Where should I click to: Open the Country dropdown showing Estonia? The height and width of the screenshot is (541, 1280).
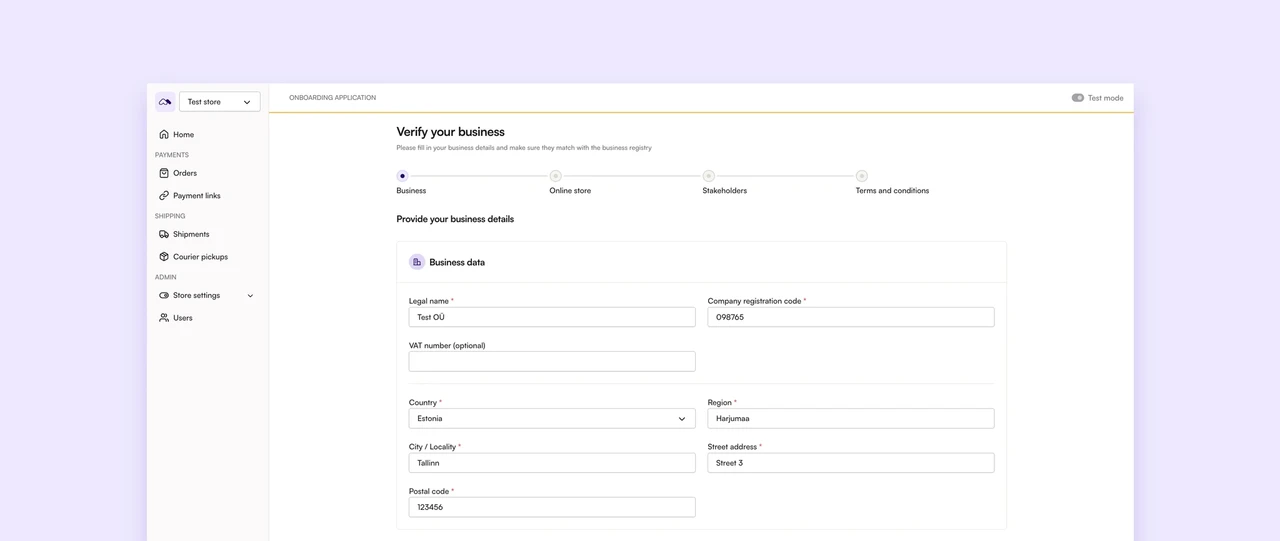[x=552, y=419]
